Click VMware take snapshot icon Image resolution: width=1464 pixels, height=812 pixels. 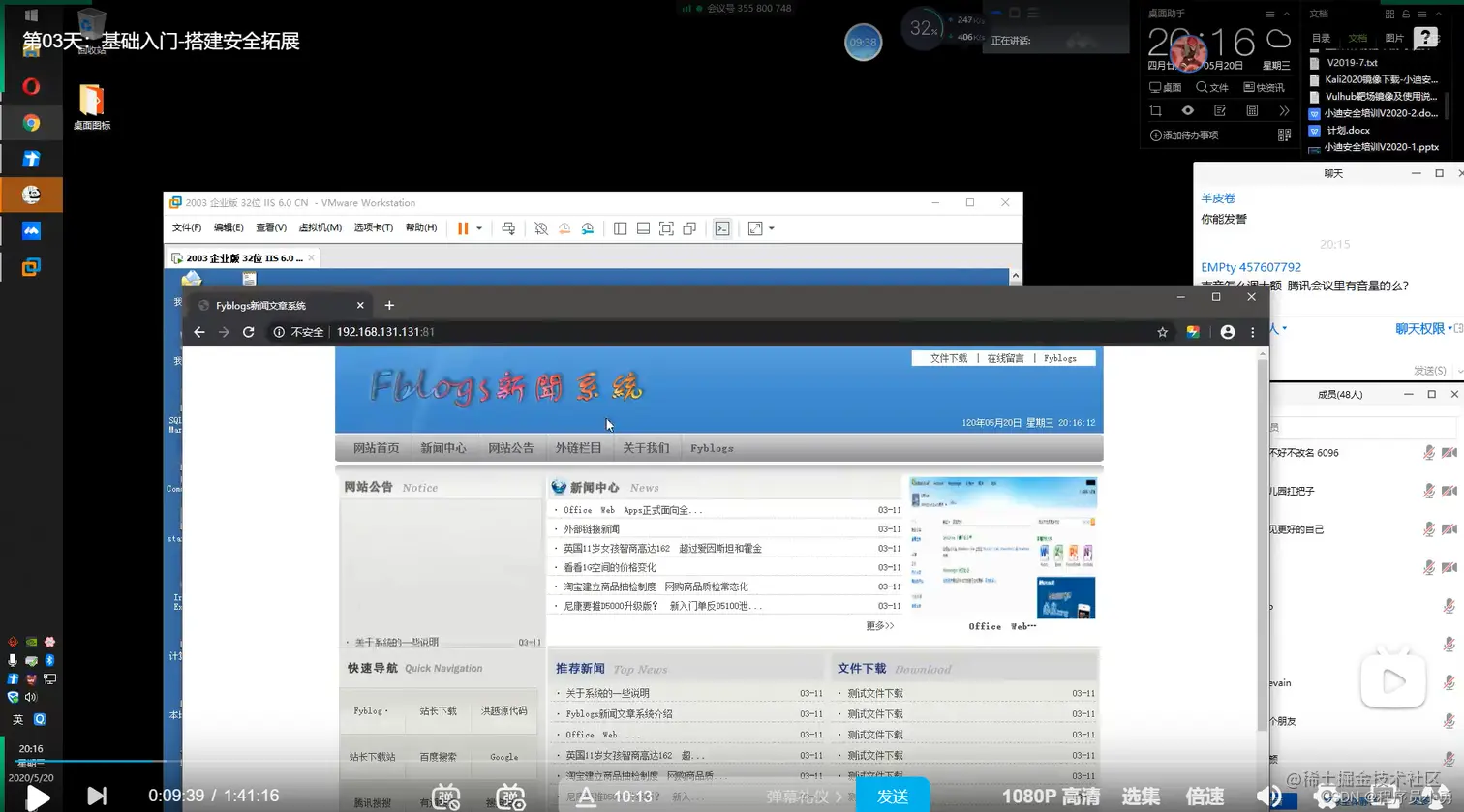(541, 228)
